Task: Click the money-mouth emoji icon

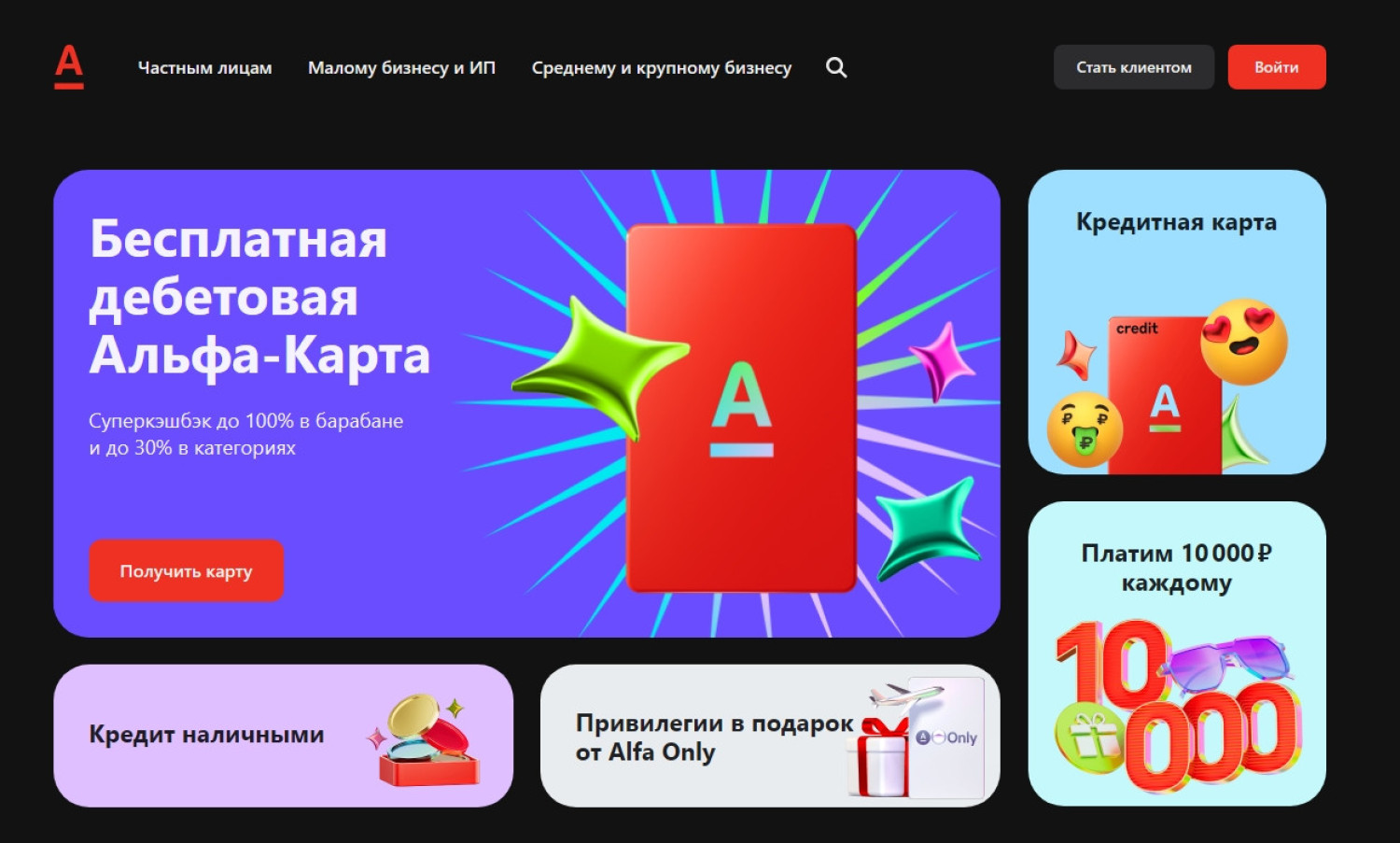Action: (x=1085, y=429)
